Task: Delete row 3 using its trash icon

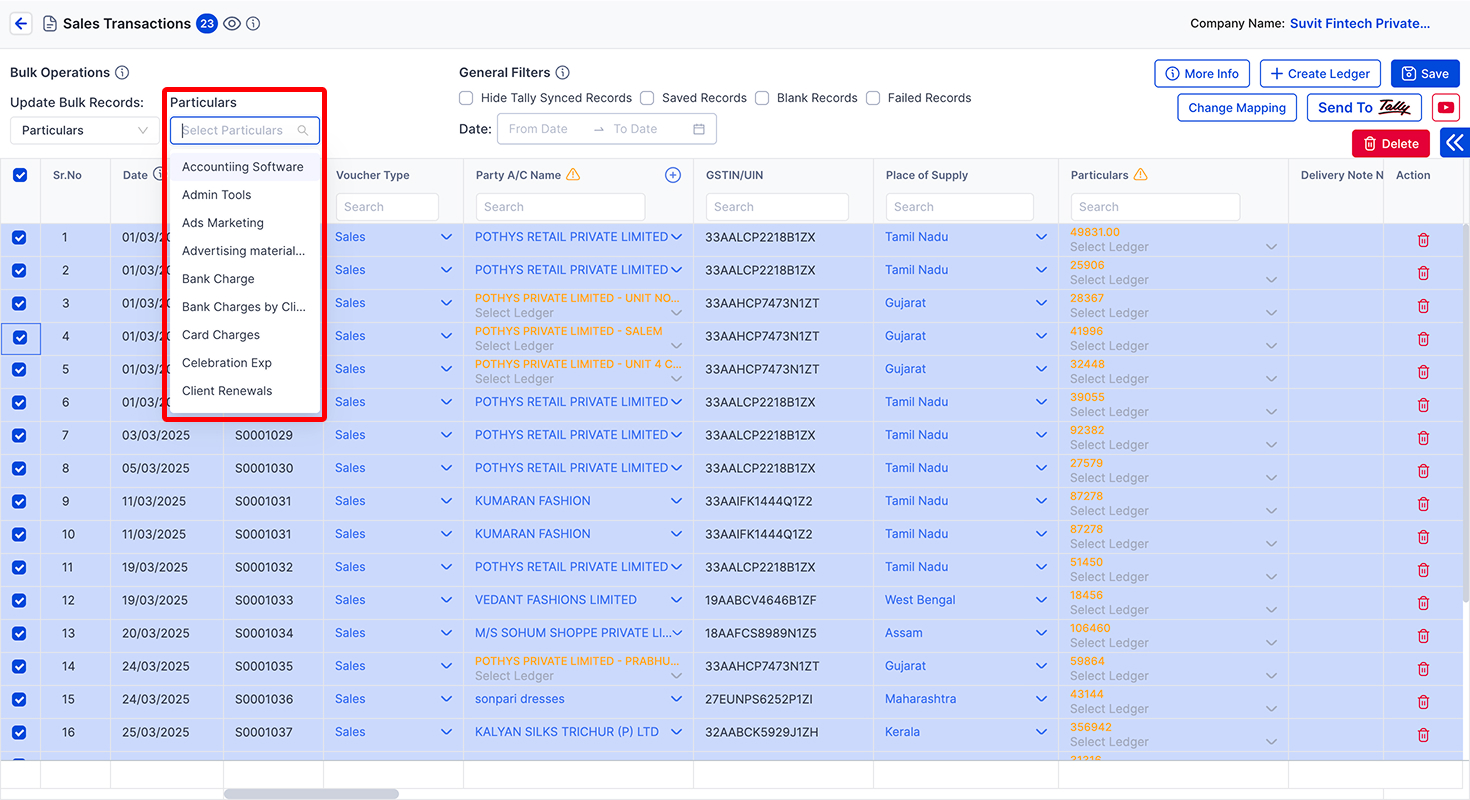Action: [1423, 306]
